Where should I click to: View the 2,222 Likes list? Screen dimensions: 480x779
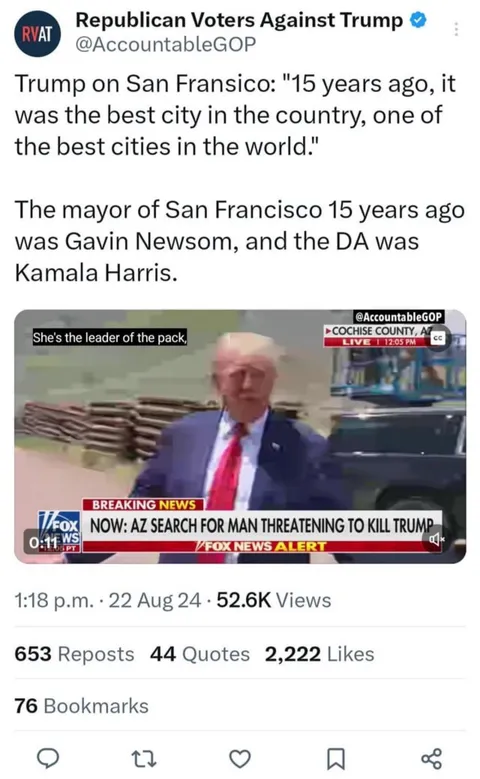point(320,654)
